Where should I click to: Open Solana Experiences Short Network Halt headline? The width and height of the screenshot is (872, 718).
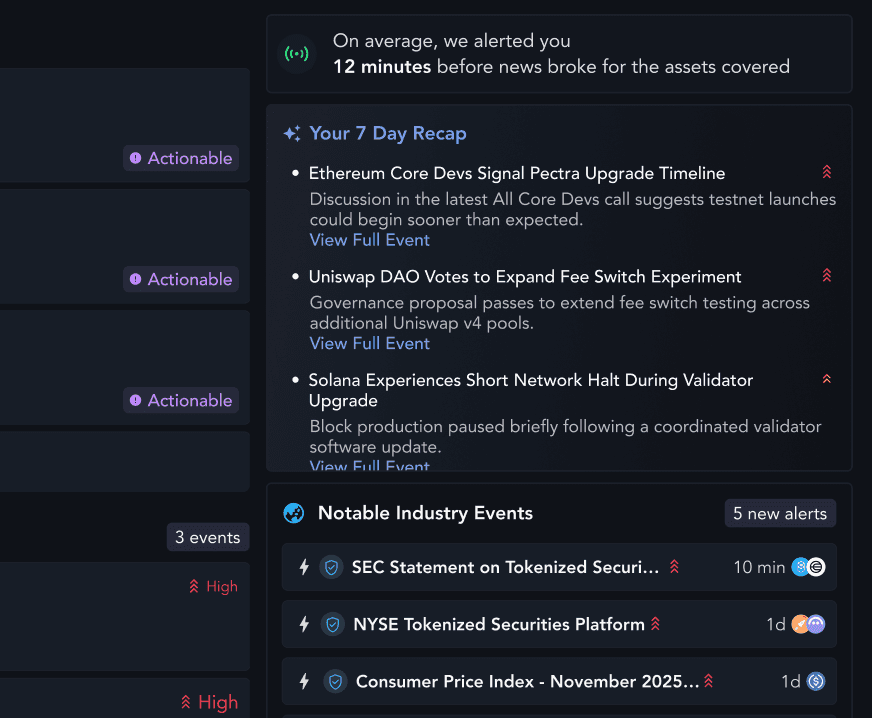pos(531,390)
